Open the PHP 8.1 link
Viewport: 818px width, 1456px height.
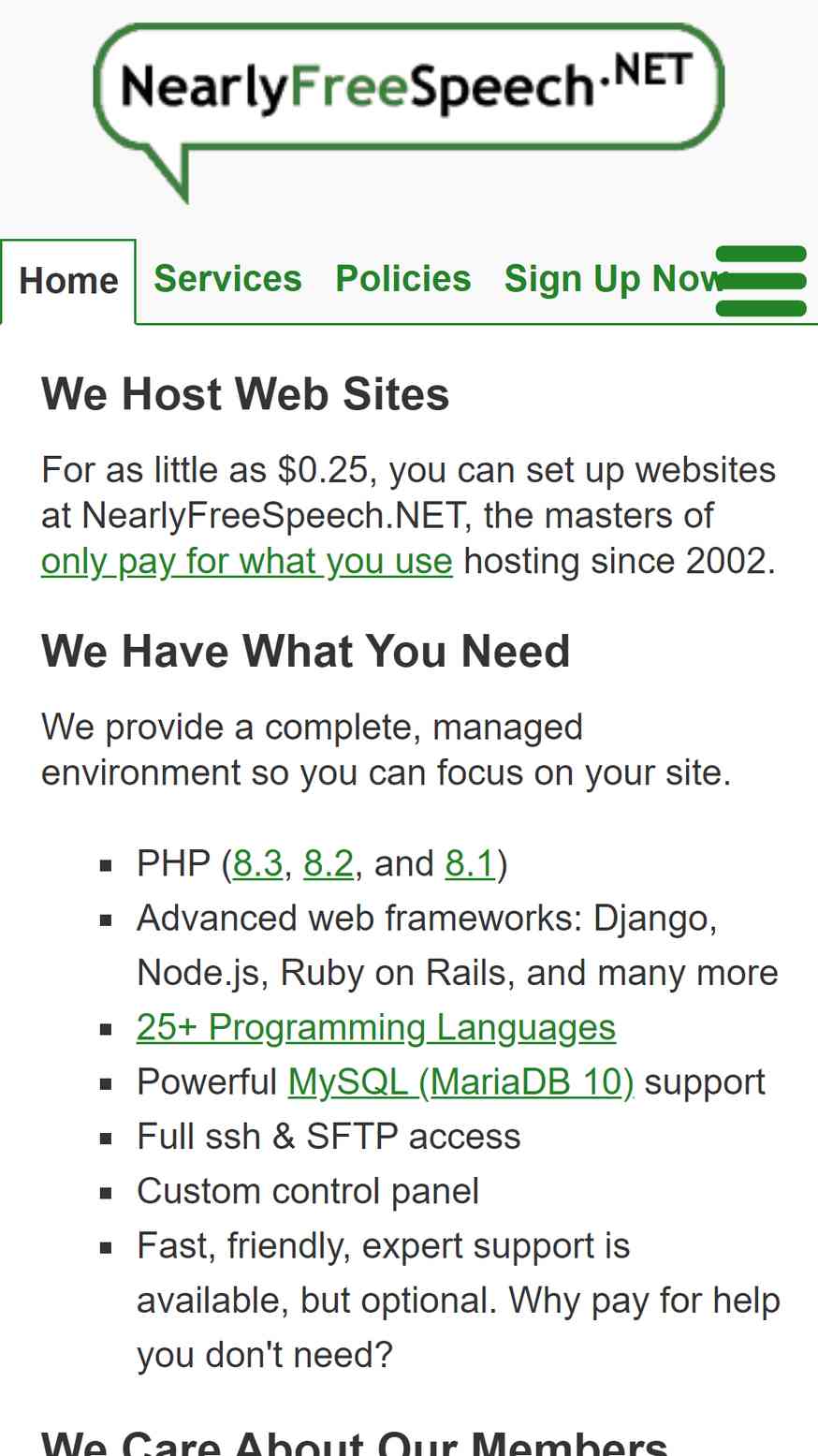470,863
